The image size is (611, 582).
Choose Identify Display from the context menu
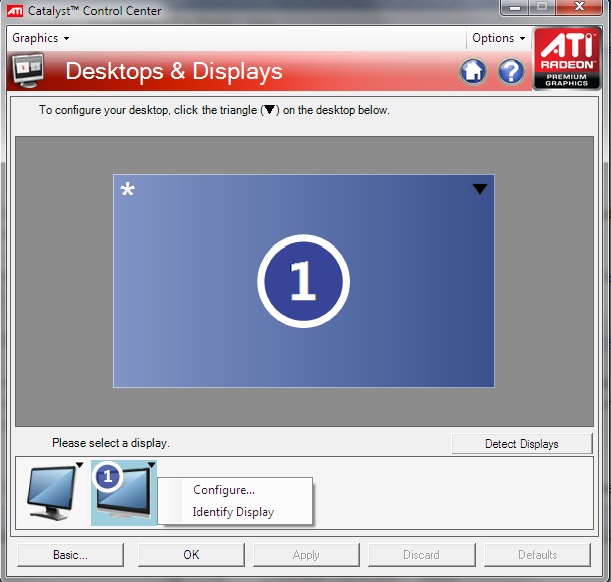point(233,511)
